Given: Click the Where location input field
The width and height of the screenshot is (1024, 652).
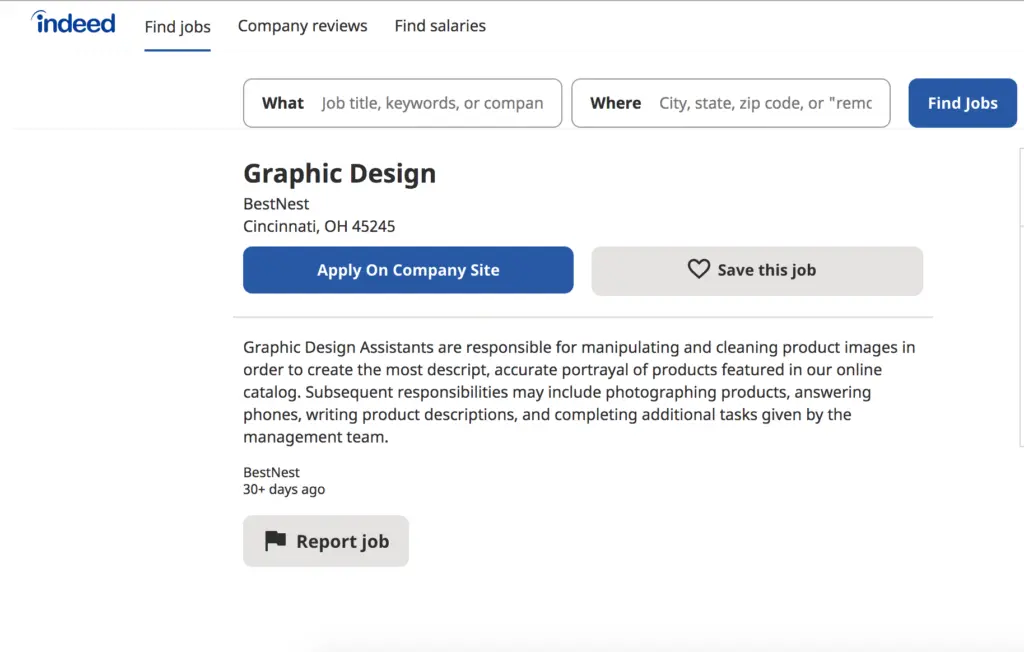Looking at the screenshot, I should coord(765,103).
